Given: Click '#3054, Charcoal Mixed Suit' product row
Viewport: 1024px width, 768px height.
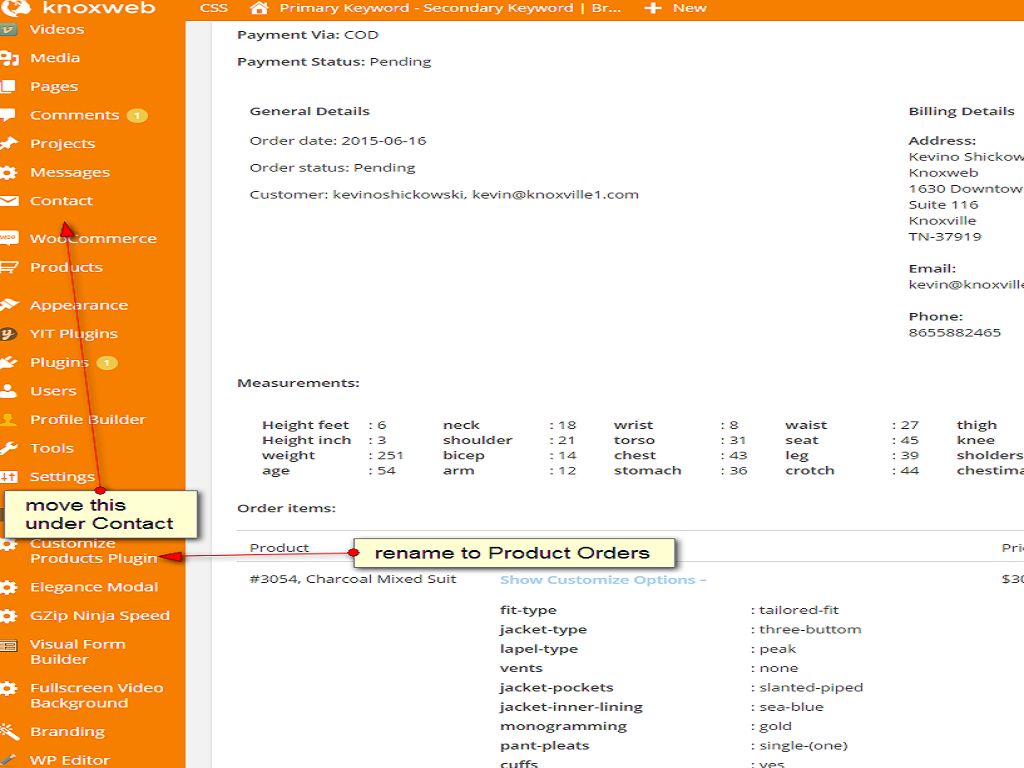Looking at the screenshot, I should coord(353,579).
